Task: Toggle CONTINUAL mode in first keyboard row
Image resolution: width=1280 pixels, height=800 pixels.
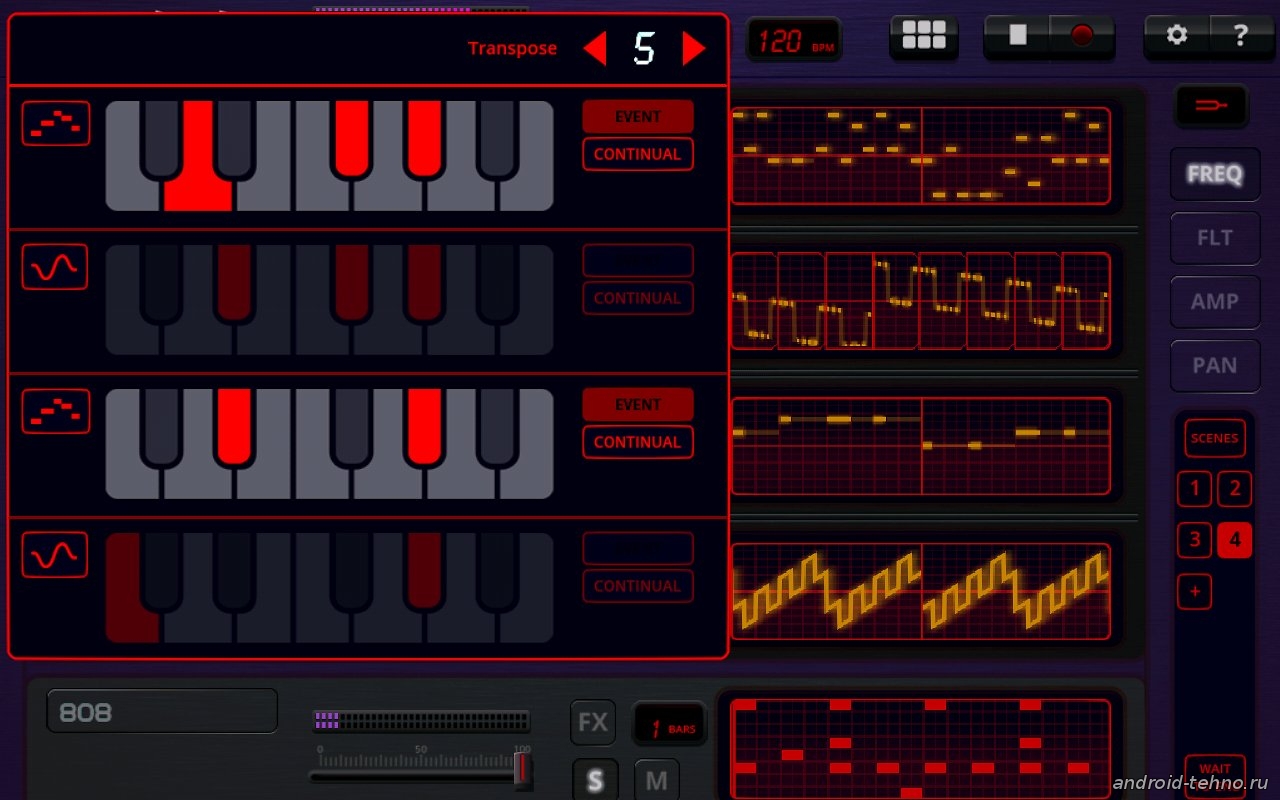Action: [x=638, y=154]
